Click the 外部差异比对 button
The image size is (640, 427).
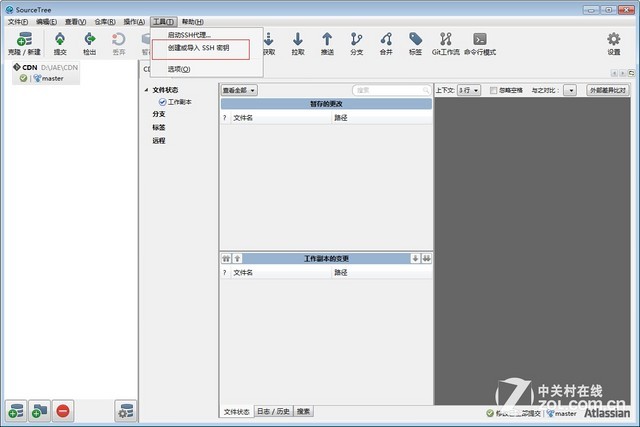coord(609,90)
